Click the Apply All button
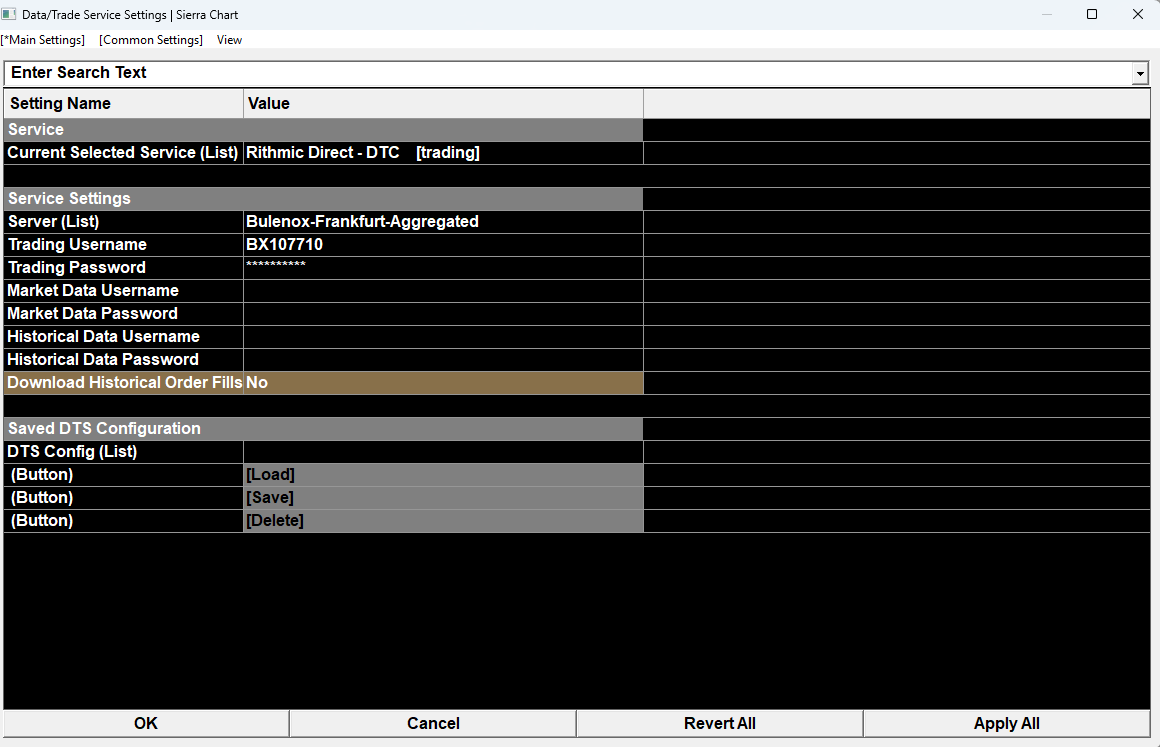Image resolution: width=1160 pixels, height=747 pixels. tap(1006, 723)
